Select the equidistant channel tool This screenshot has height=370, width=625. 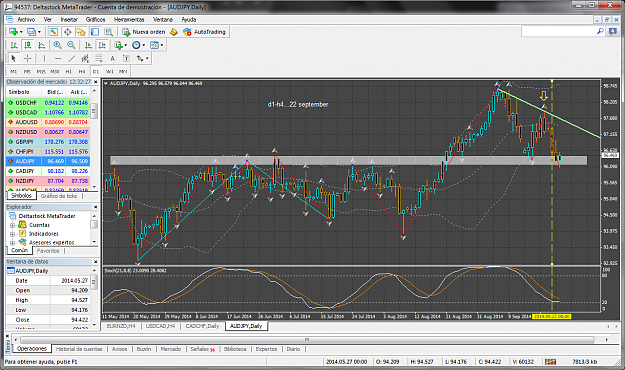pyautogui.click(x=85, y=58)
